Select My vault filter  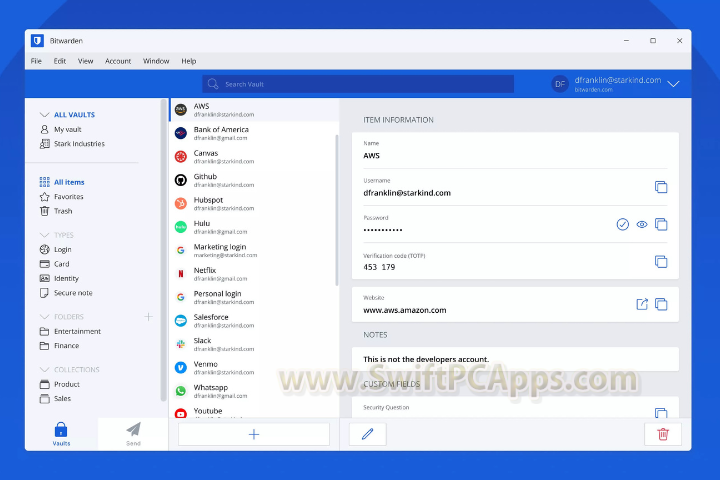(68, 130)
